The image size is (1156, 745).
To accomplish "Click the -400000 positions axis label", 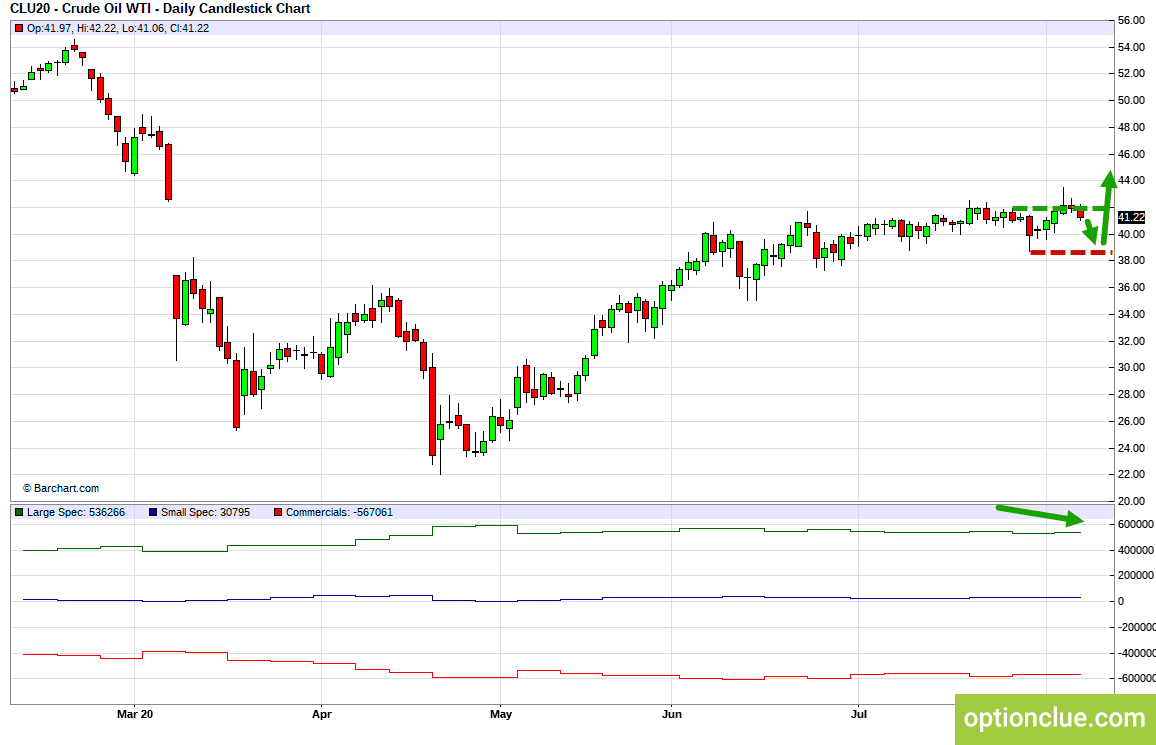I will point(1136,653).
